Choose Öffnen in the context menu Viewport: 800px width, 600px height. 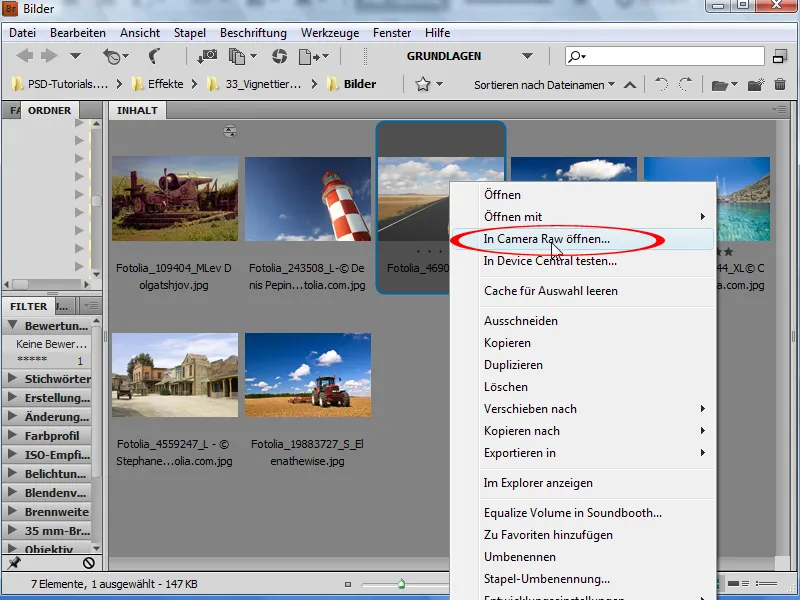point(583,195)
